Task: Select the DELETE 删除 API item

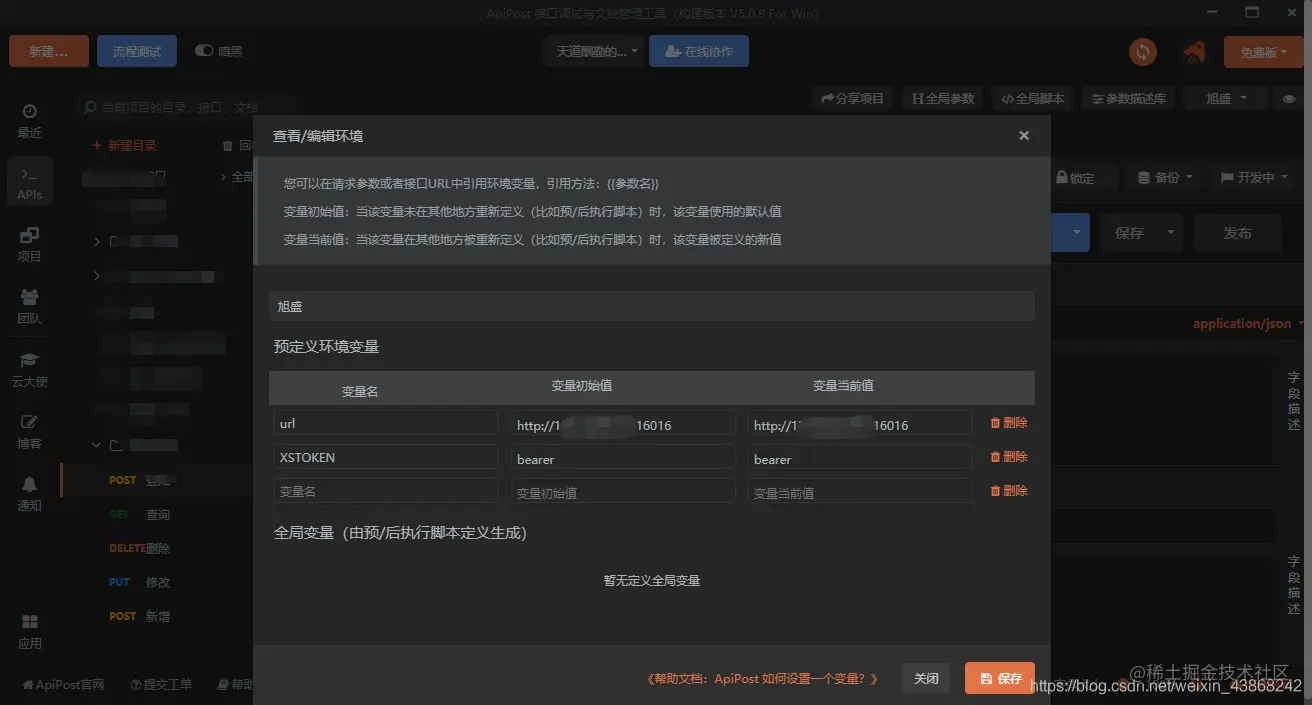Action: (x=140, y=548)
